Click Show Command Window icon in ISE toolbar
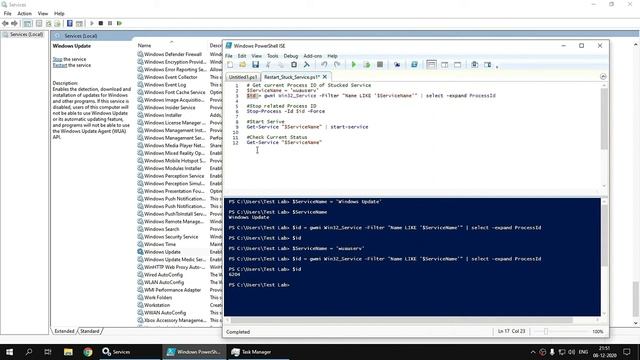640x360 pixels. (475, 64)
